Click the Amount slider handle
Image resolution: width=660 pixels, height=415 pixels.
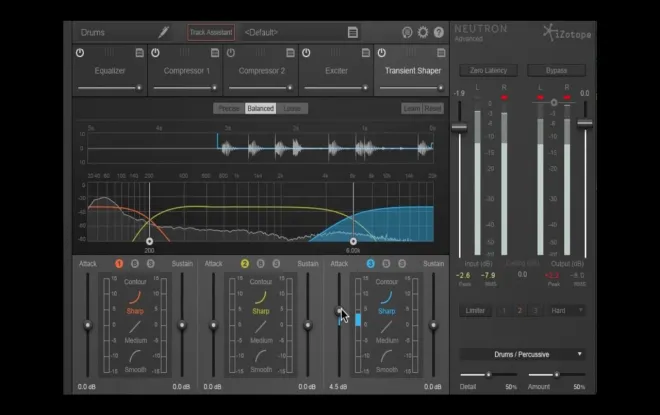[x=556, y=374]
